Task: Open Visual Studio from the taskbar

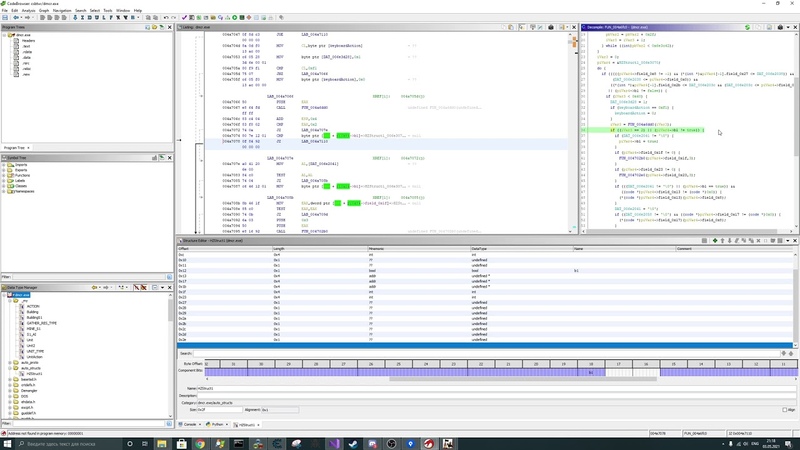Action: coord(334,444)
